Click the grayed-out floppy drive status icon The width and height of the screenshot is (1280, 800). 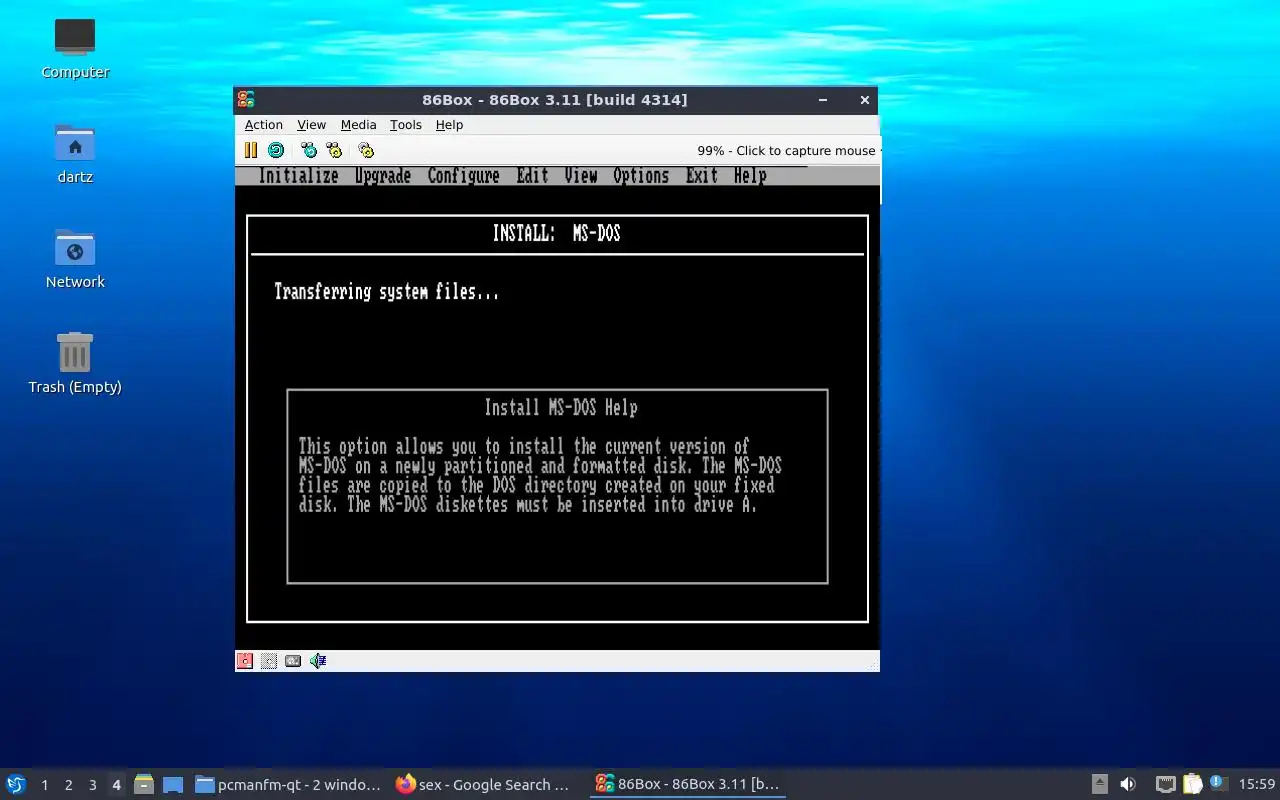click(x=269, y=661)
